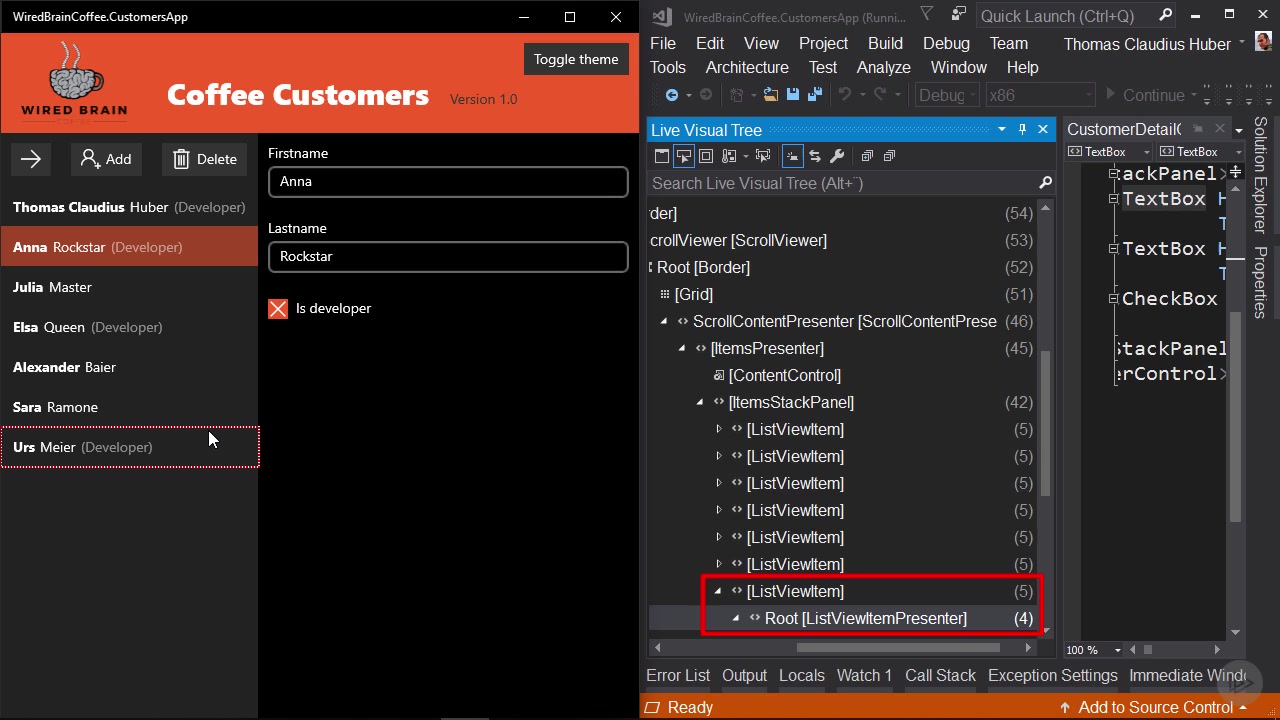Click the arrow navigation icon button
This screenshot has height=720, width=1280.
(31, 159)
